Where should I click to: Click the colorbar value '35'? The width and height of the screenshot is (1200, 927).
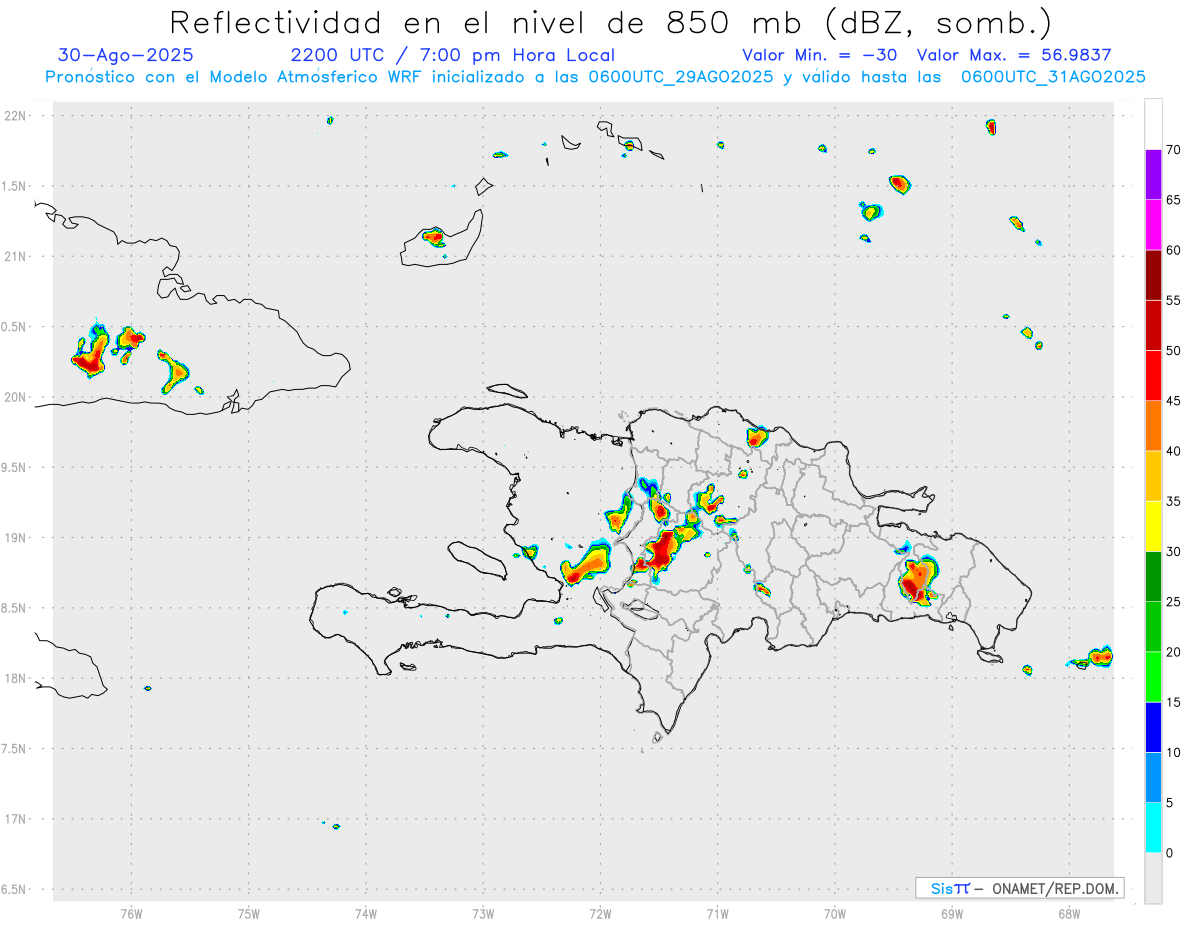[x=1174, y=501]
